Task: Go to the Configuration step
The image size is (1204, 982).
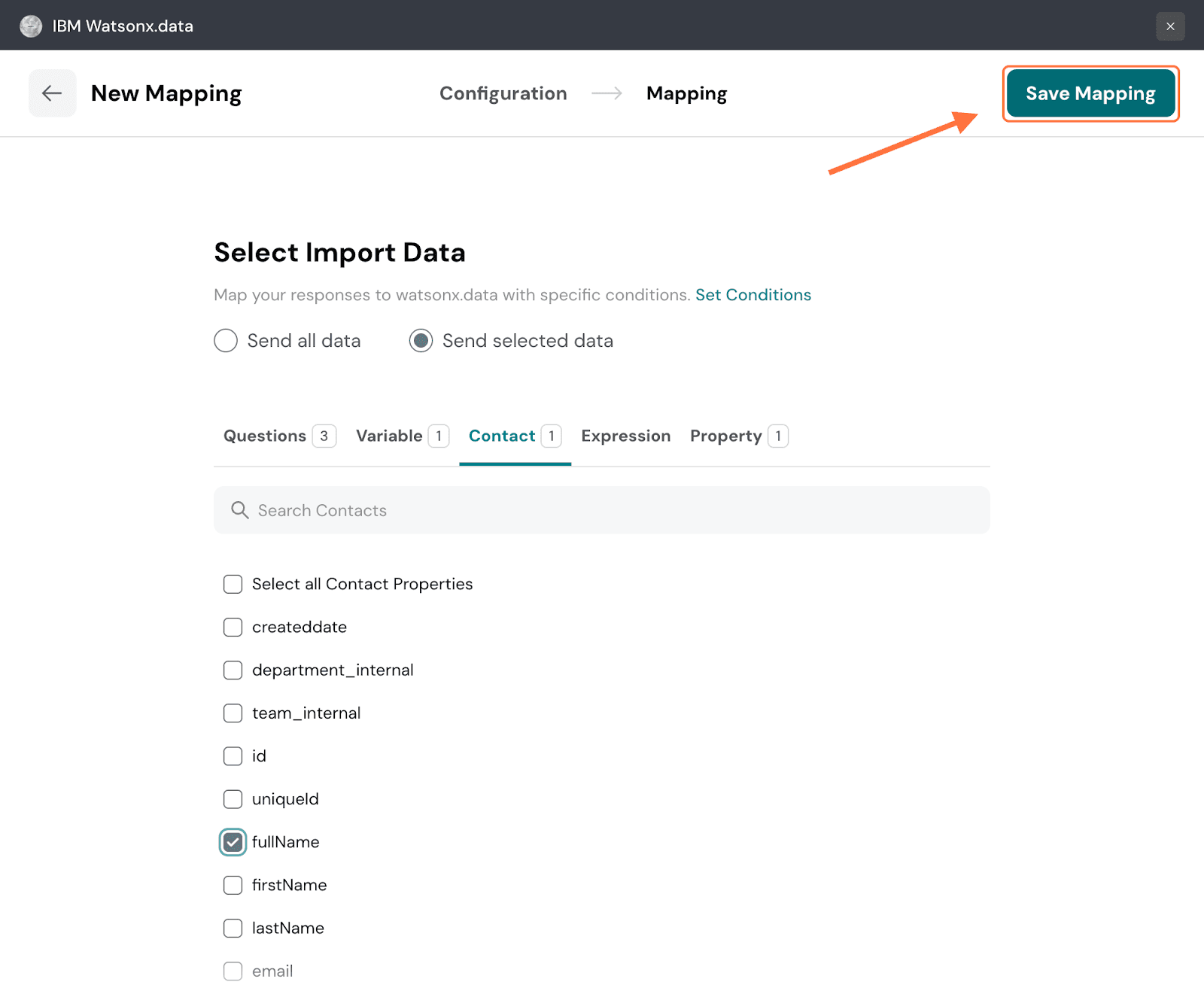Action: coord(503,93)
